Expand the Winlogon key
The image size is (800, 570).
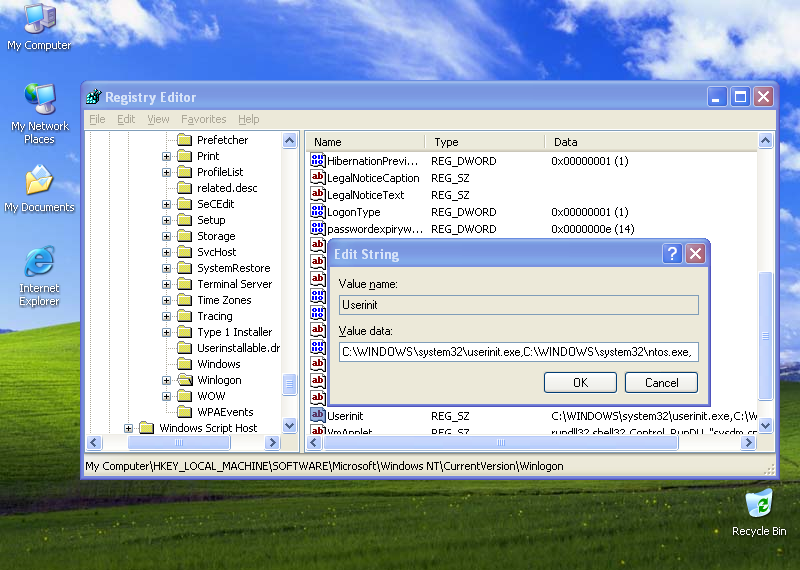[x=166, y=380]
